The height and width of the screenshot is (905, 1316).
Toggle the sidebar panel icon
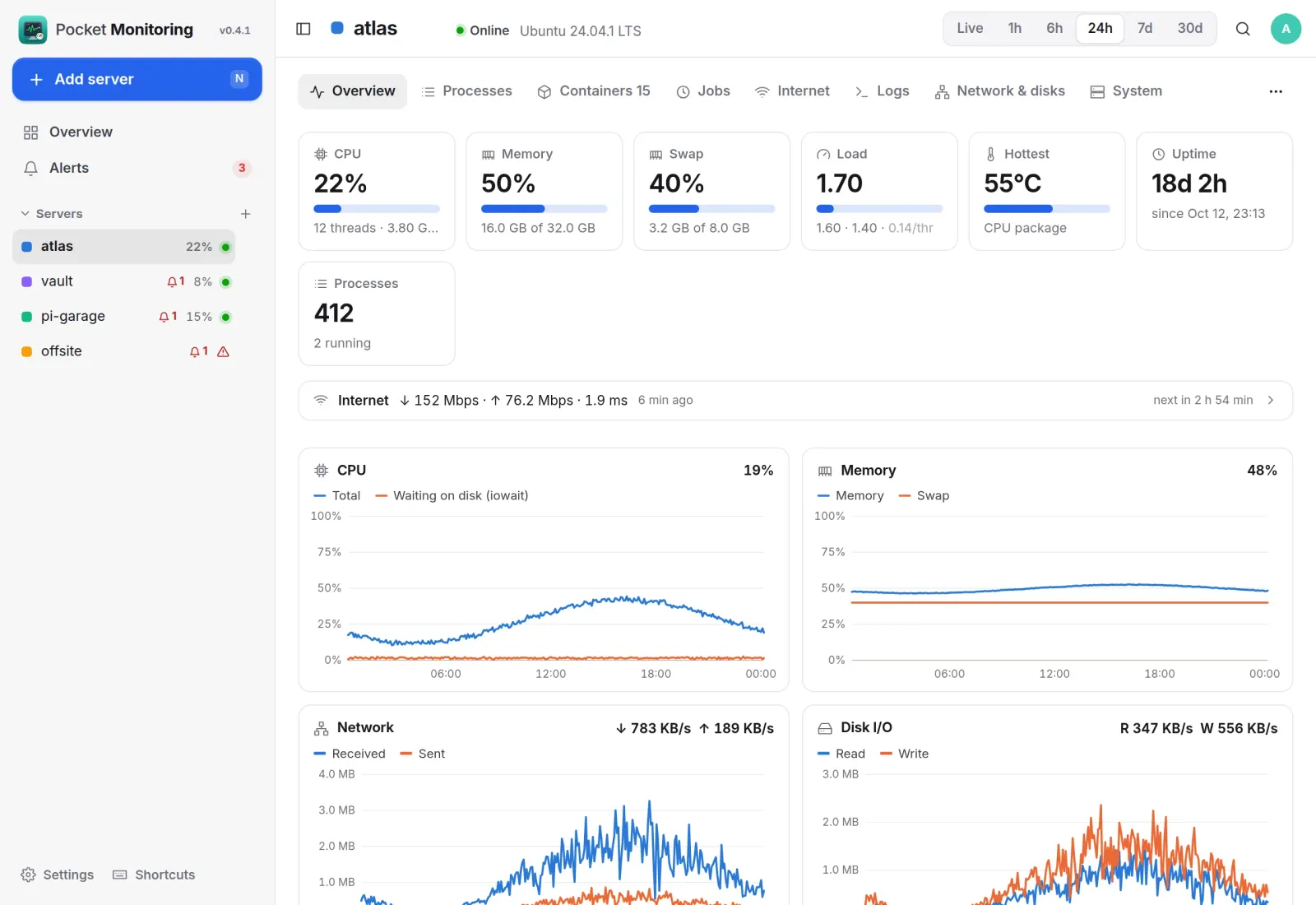click(x=304, y=29)
